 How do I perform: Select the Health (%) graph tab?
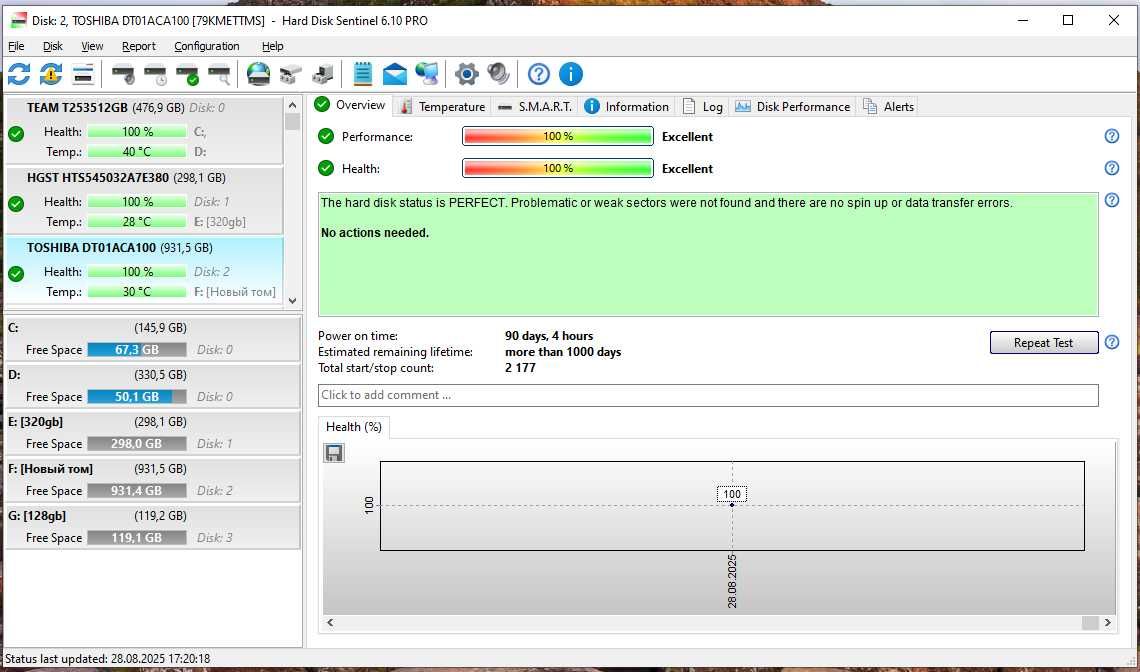click(354, 427)
